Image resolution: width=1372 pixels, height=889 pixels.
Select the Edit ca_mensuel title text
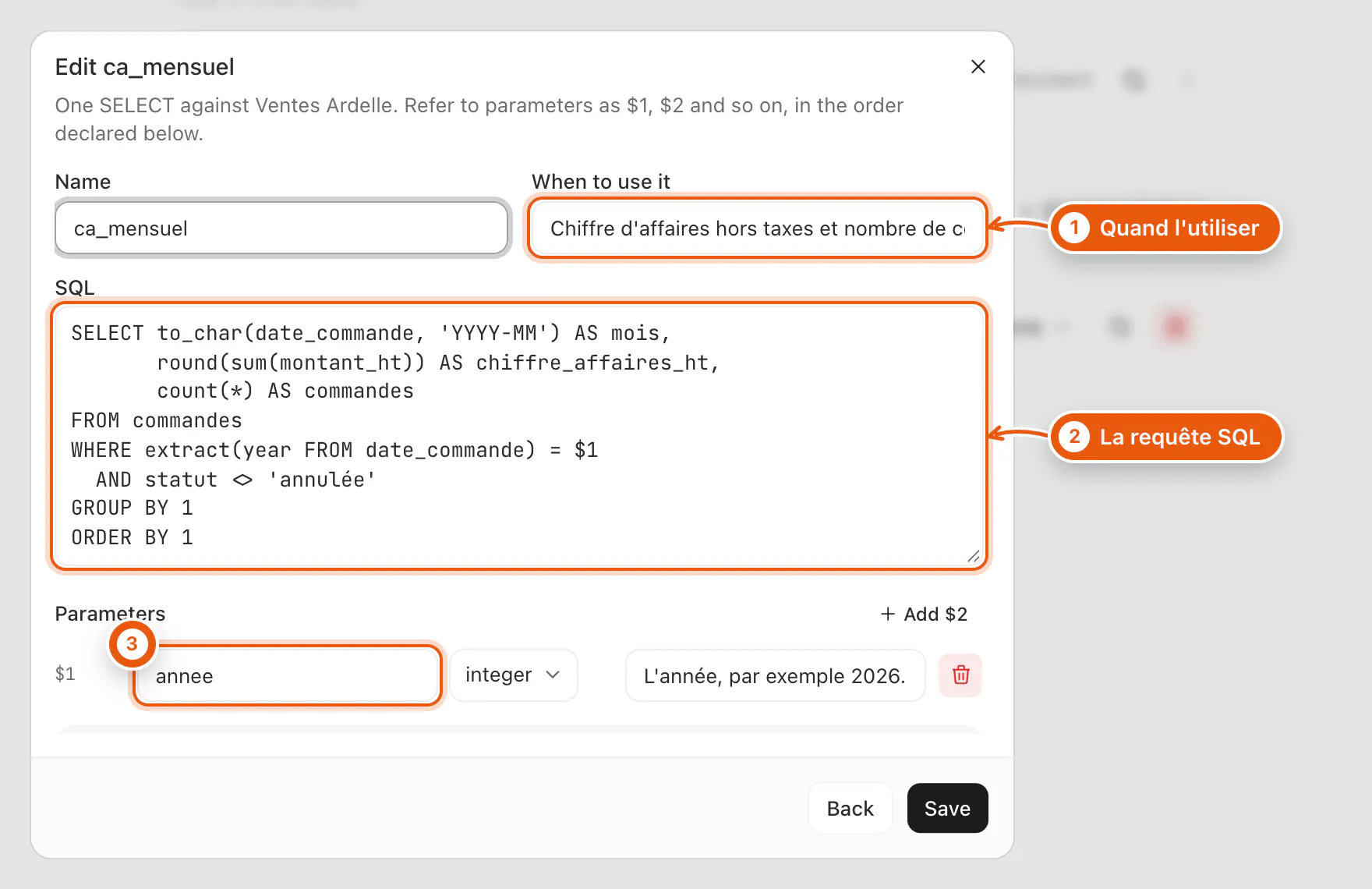(144, 67)
